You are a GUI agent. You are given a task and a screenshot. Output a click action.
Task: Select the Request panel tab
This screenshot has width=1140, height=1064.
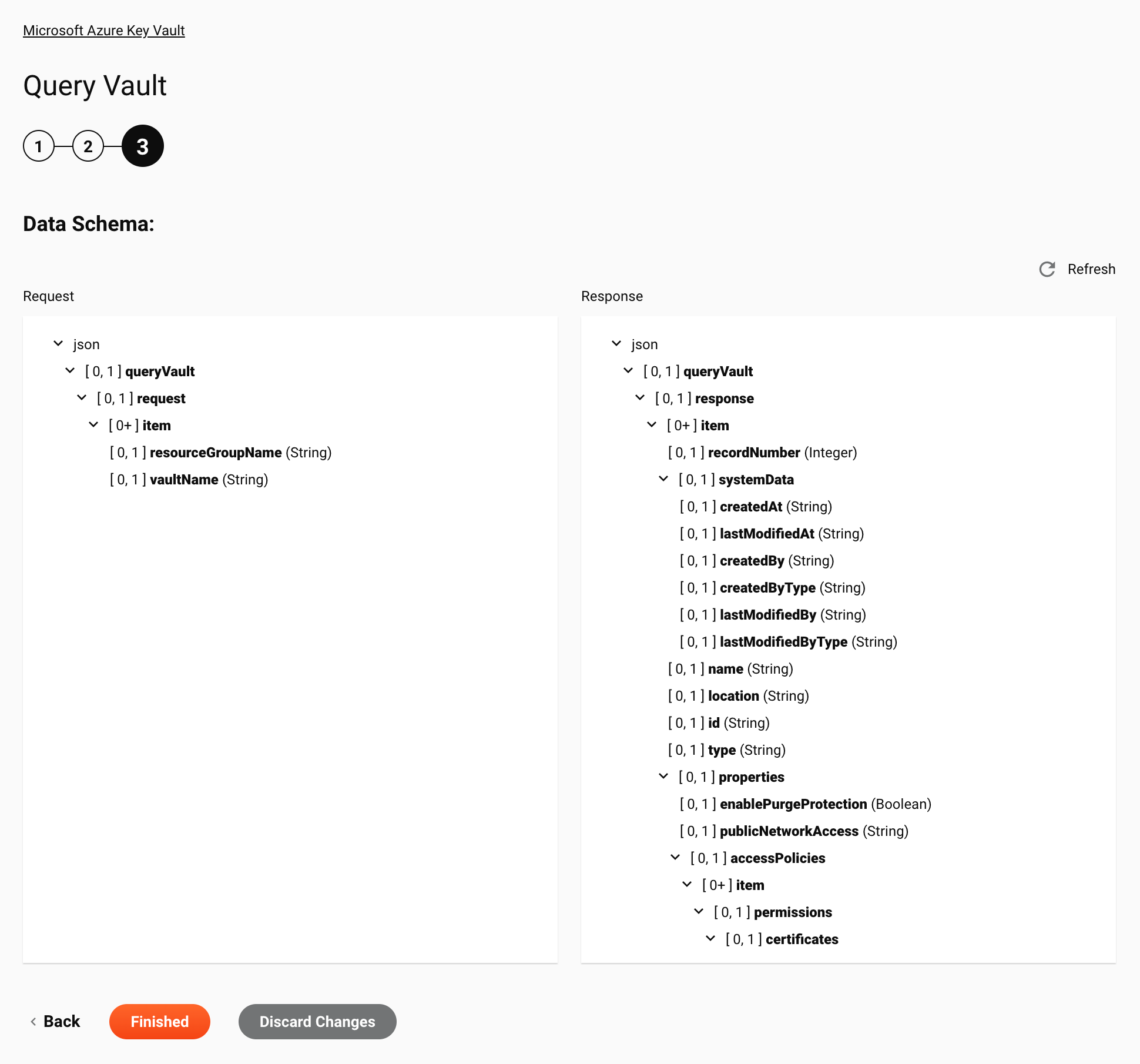coord(48,297)
